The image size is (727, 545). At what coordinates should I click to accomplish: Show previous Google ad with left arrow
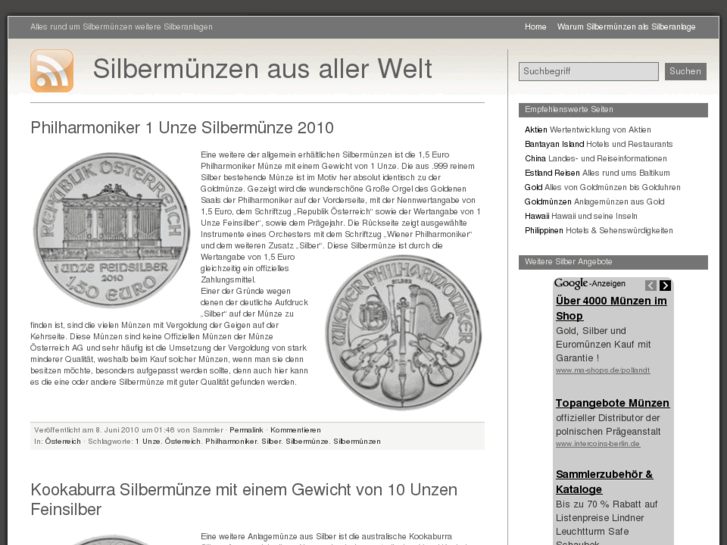click(650, 285)
